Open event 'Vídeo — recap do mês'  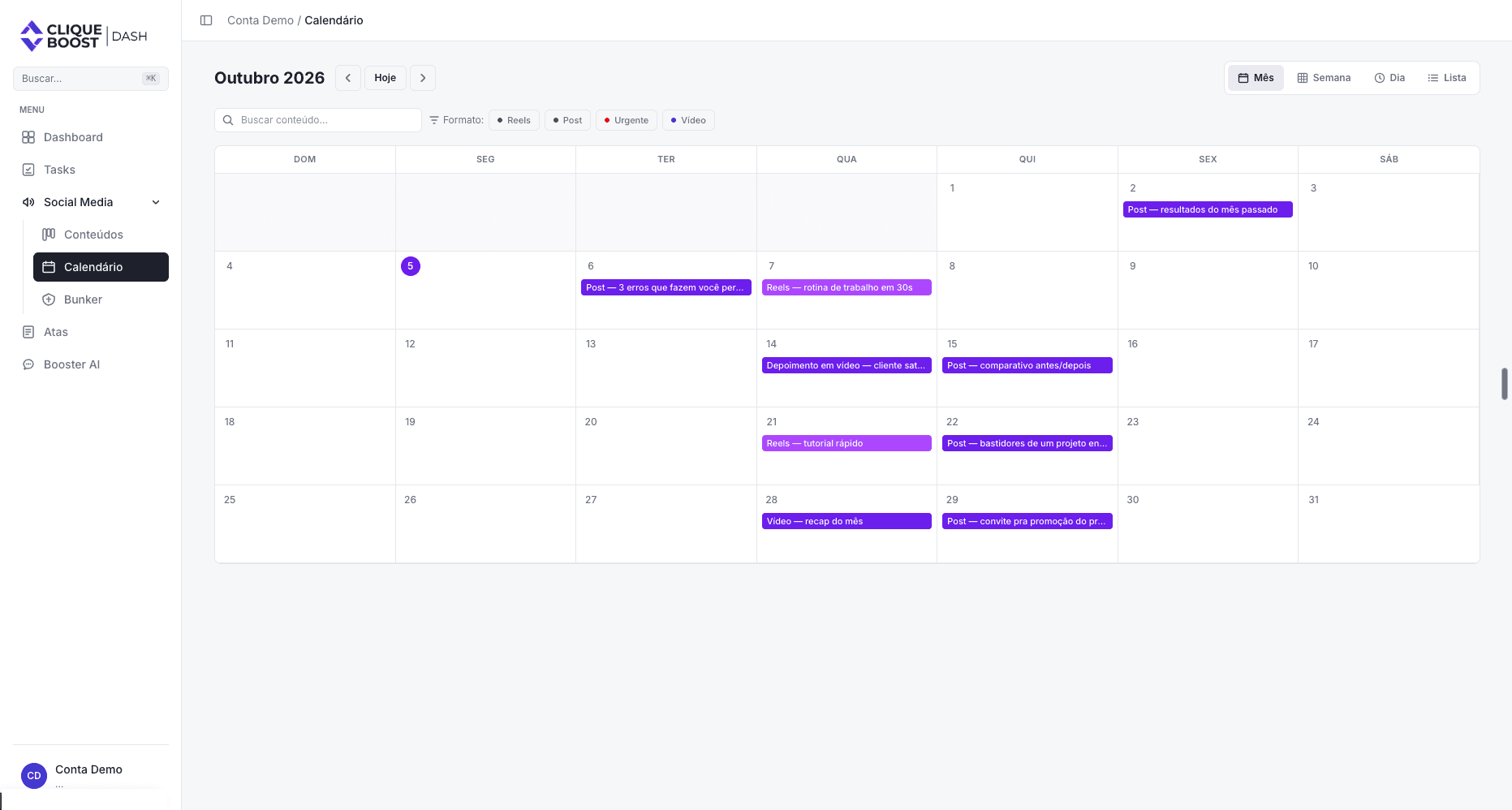(x=846, y=521)
